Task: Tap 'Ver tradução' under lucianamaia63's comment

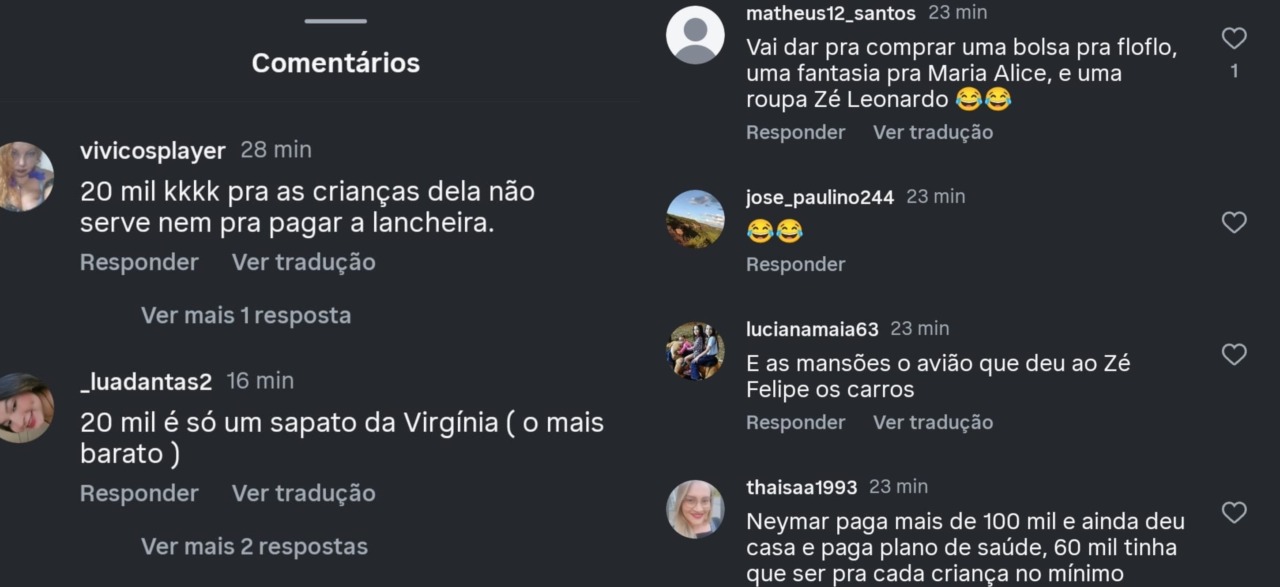Action: 933,422
